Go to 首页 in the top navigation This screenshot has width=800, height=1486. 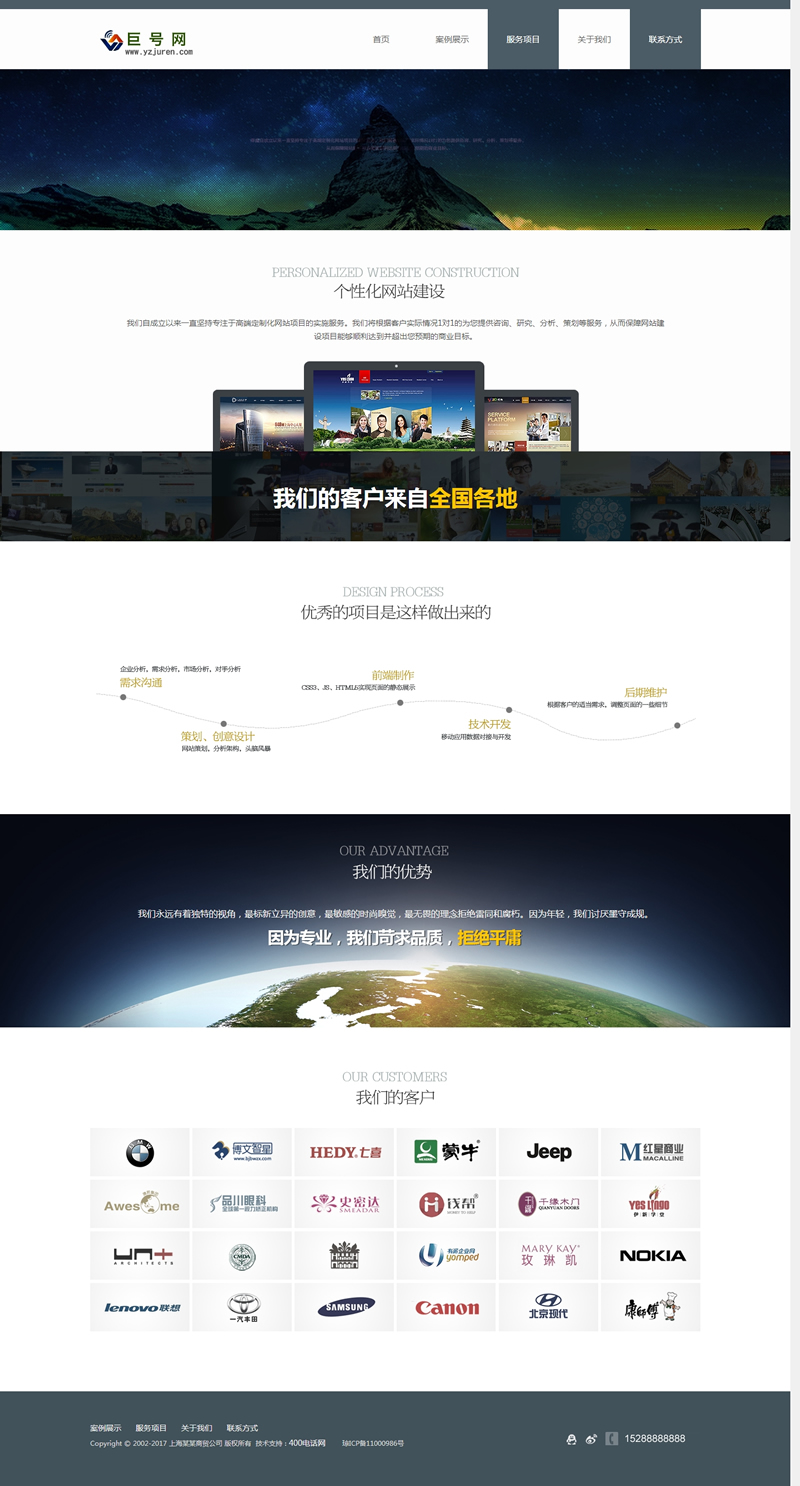coord(381,40)
